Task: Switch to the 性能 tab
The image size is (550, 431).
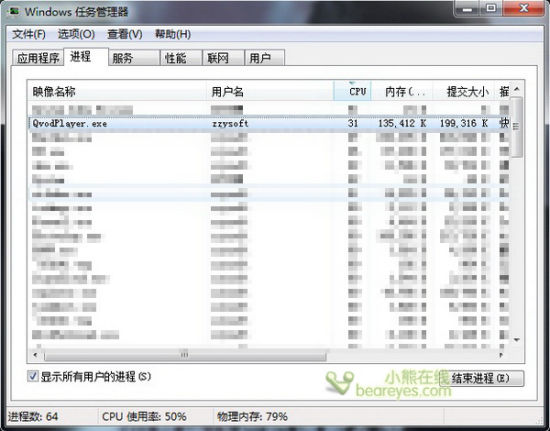Action: click(x=181, y=58)
